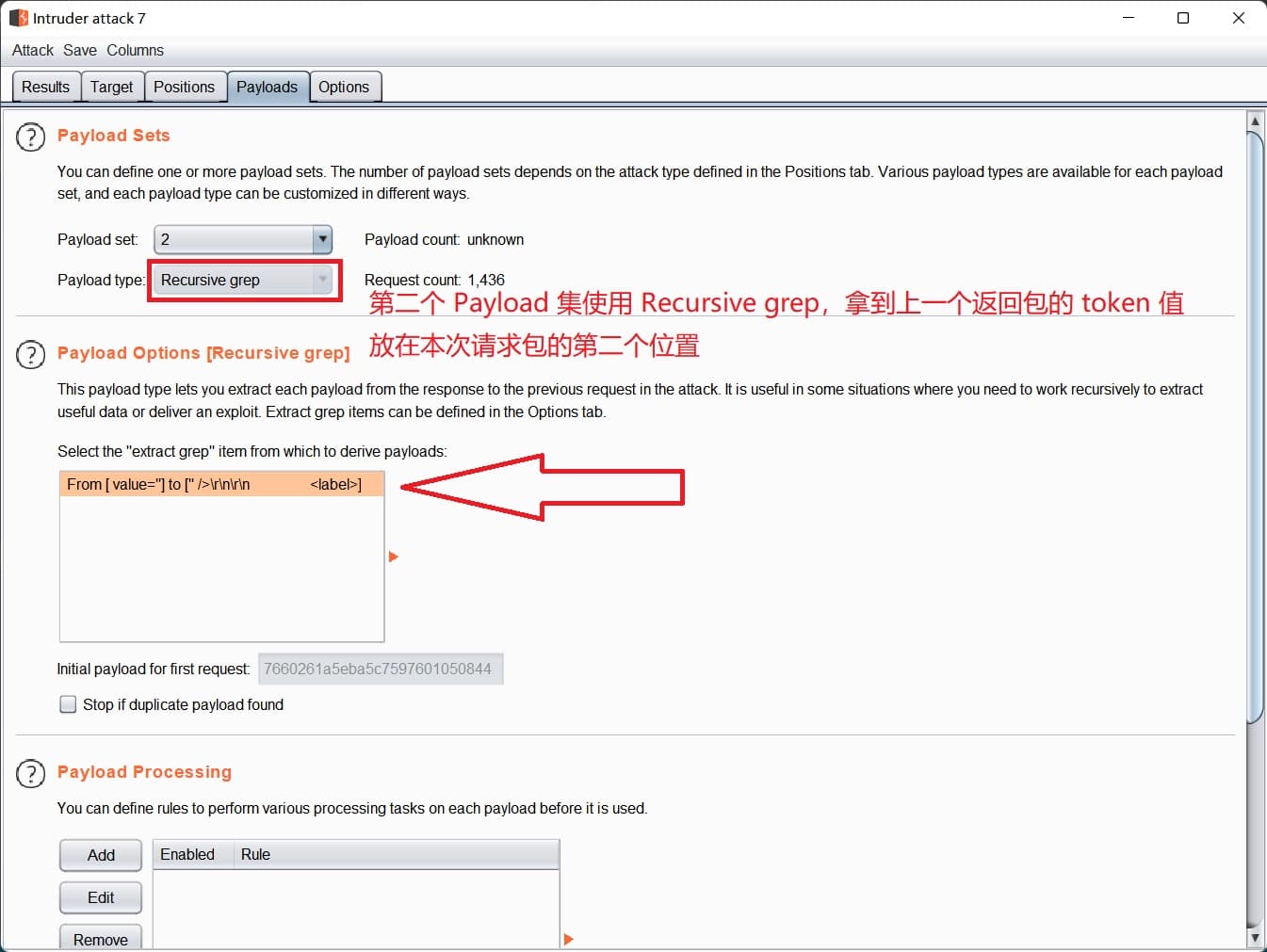This screenshot has width=1267, height=952.
Task: Click the Edit rule button
Action: click(x=101, y=897)
